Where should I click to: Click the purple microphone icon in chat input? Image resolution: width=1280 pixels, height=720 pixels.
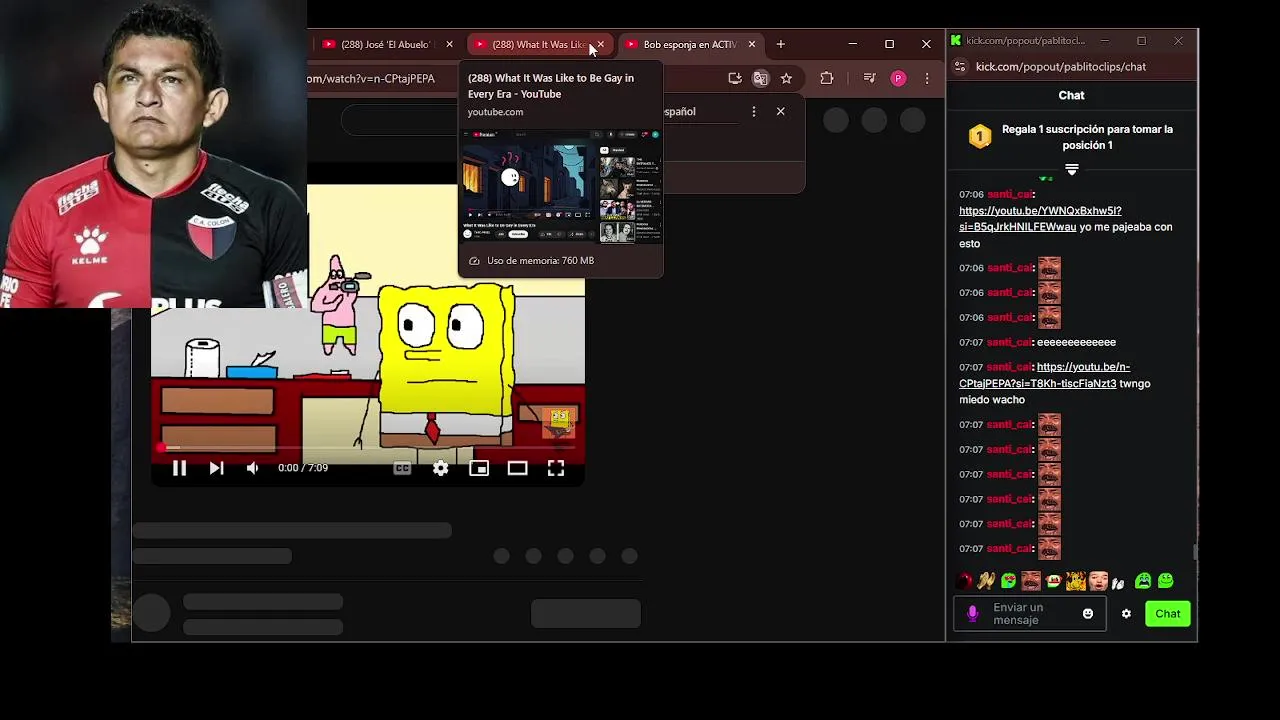[972, 614]
